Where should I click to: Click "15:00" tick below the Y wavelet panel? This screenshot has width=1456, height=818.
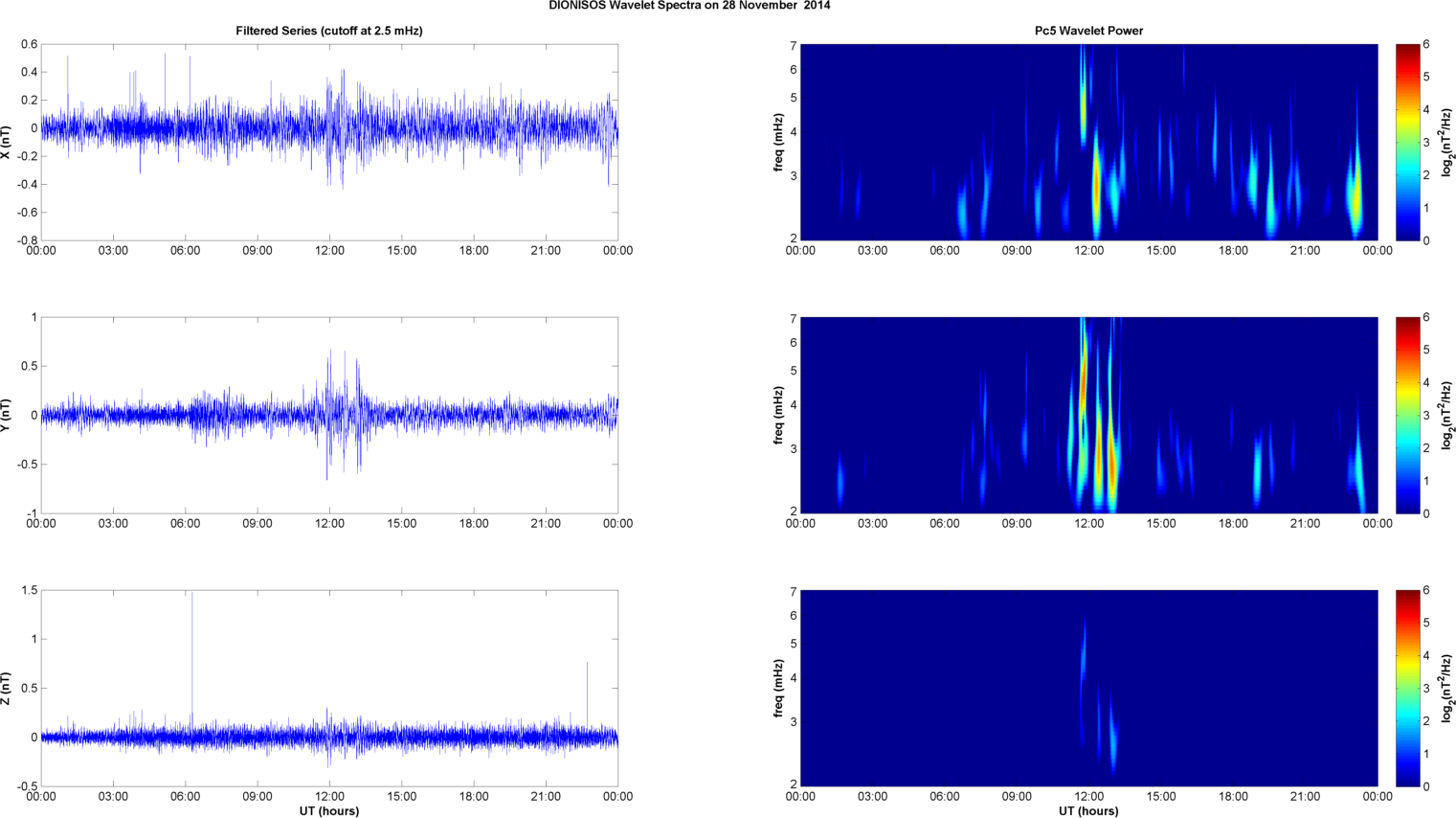[1161, 524]
